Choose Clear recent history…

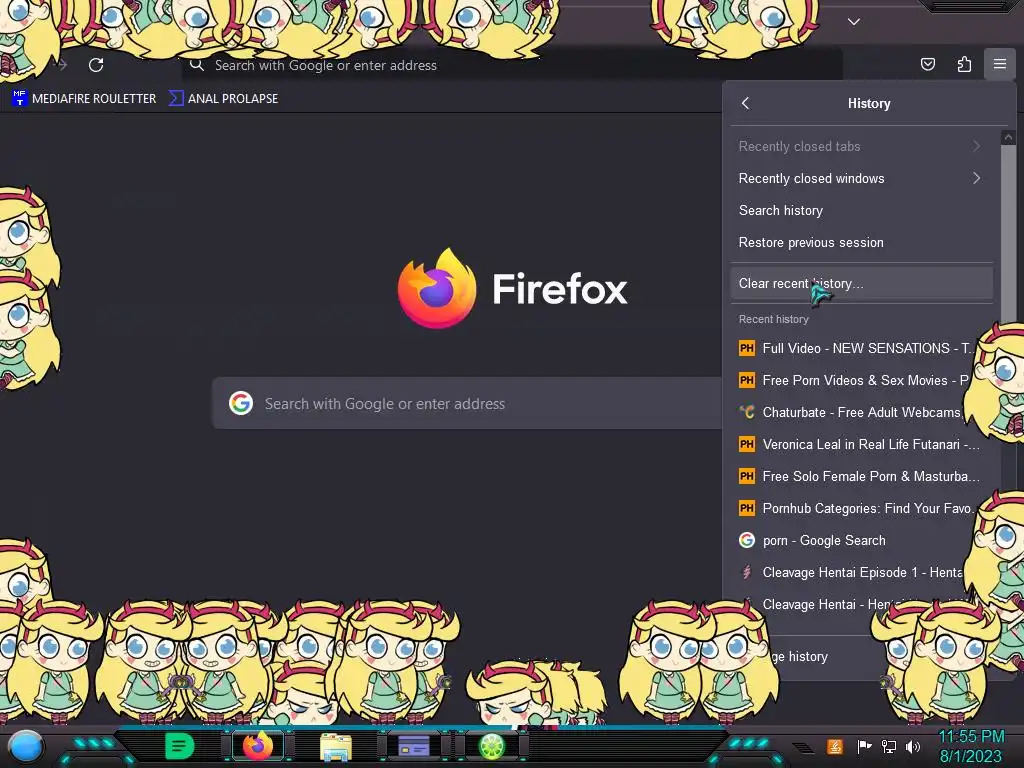tap(861, 283)
